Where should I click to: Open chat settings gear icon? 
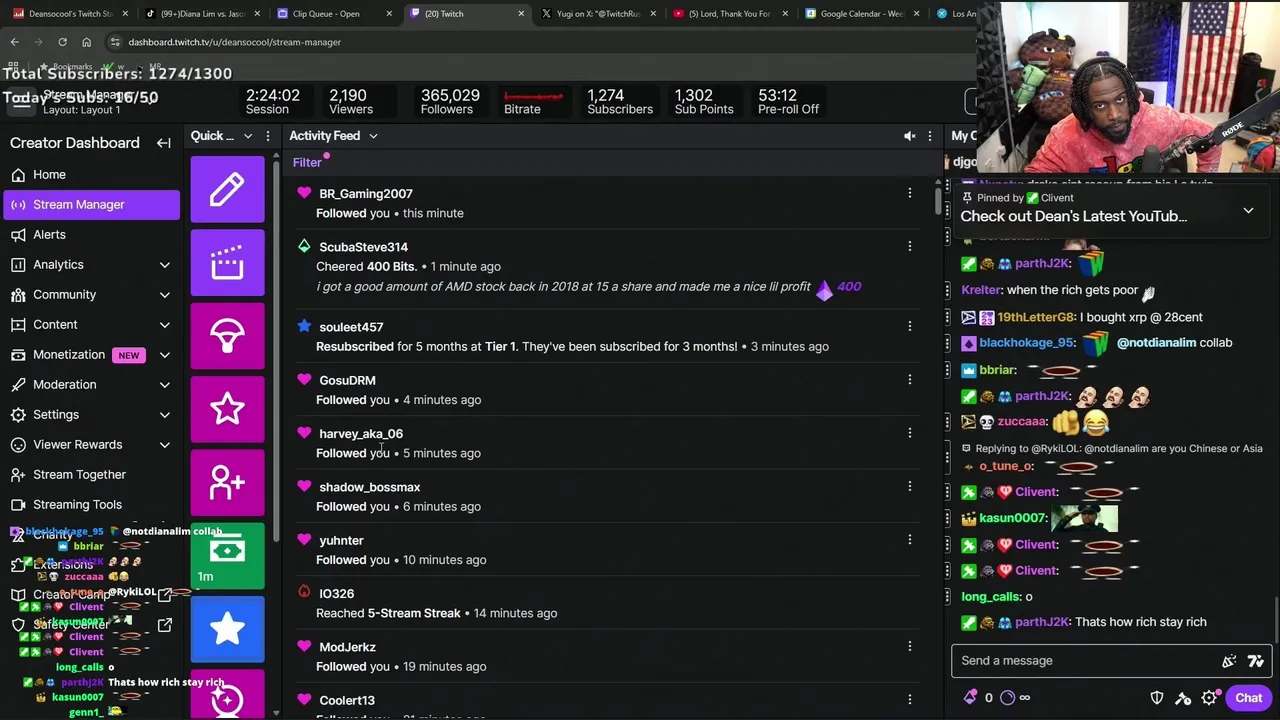click(1209, 698)
